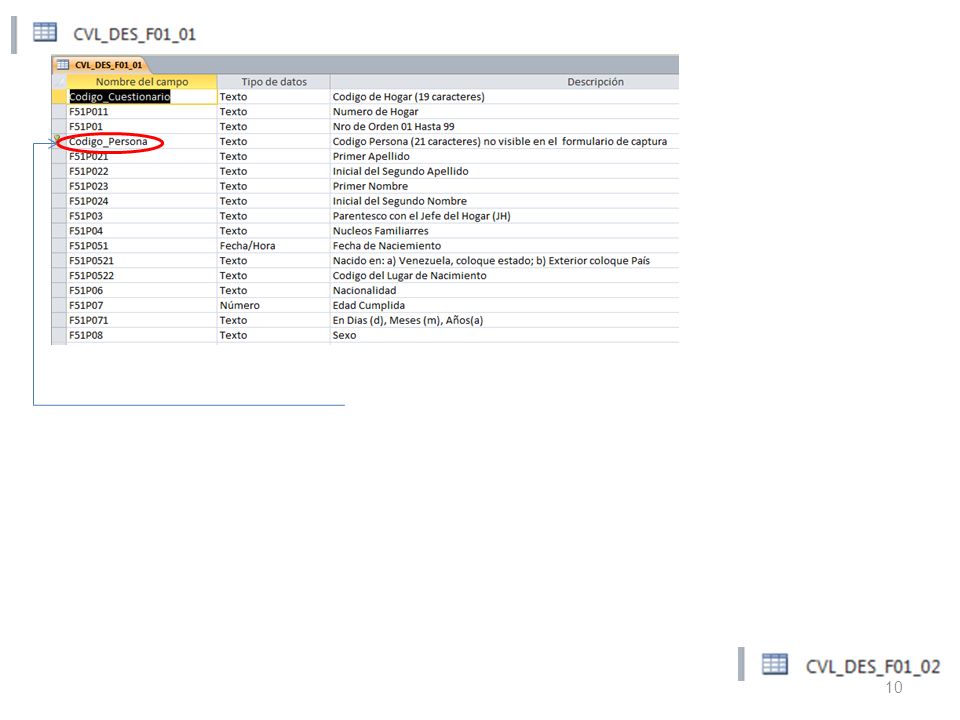Click description 'Nucleos Familiarres'
The width and height of the screenshot is (960, 720).
[x=381, y=231]
